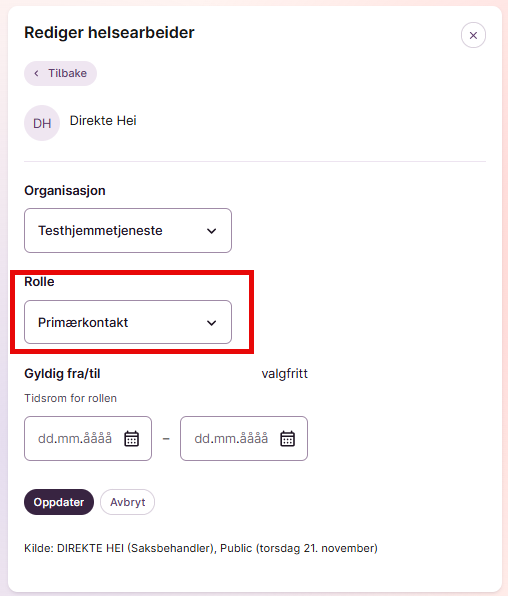508x596 pixels.
Task: Click the Organisasjon field label
Action: pos(65,190)
